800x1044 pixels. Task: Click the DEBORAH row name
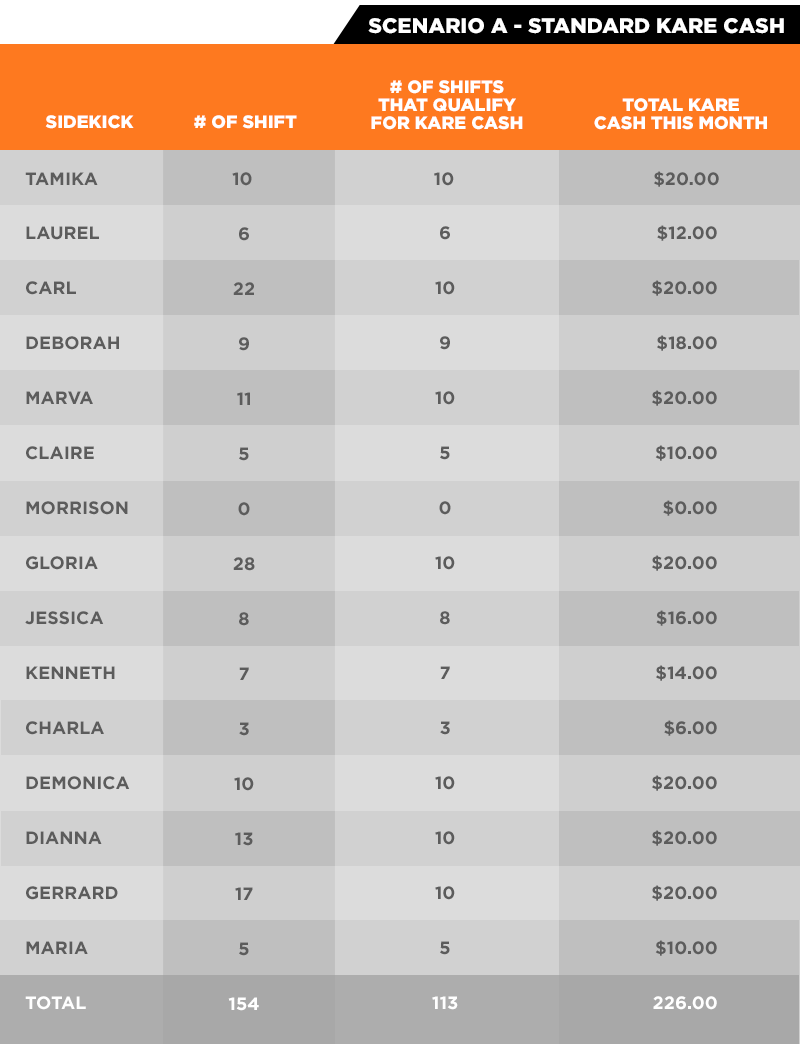[x=73, y=343]
